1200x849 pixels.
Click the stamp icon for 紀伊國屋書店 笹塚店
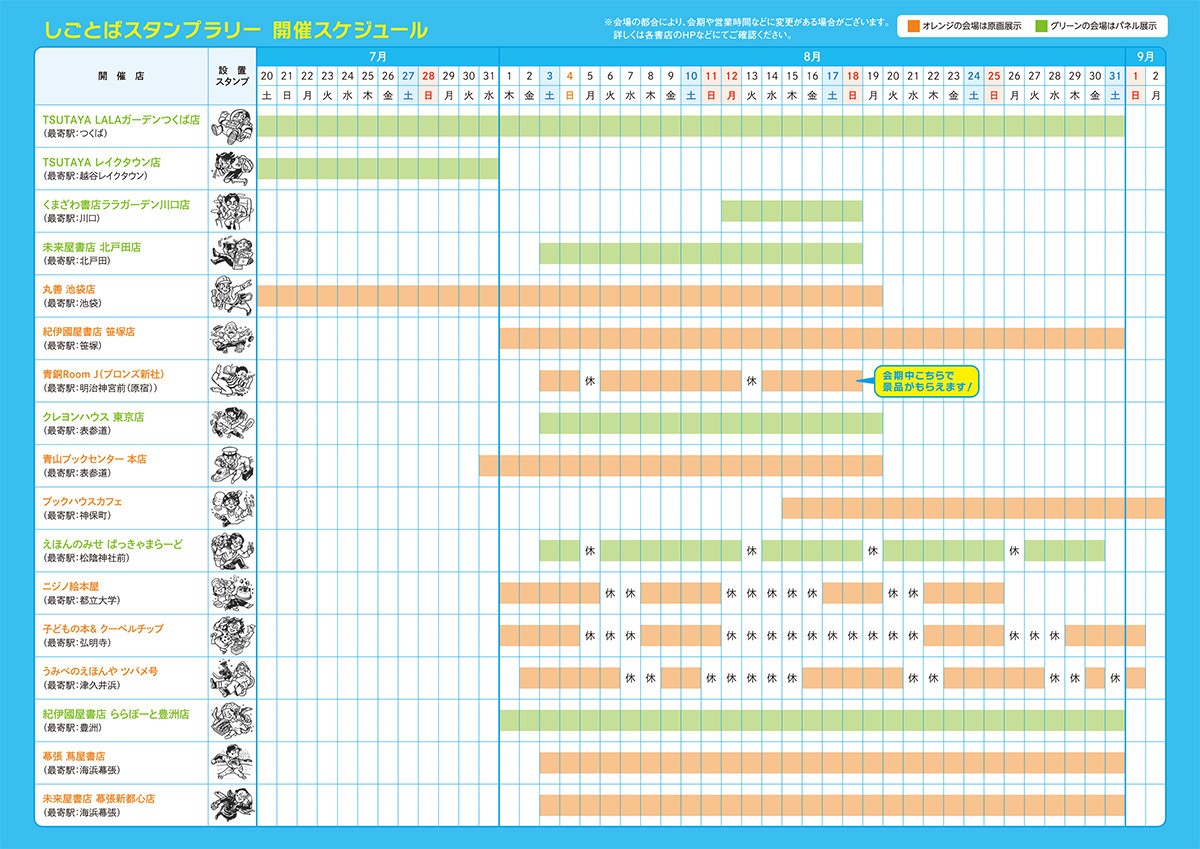232,338
